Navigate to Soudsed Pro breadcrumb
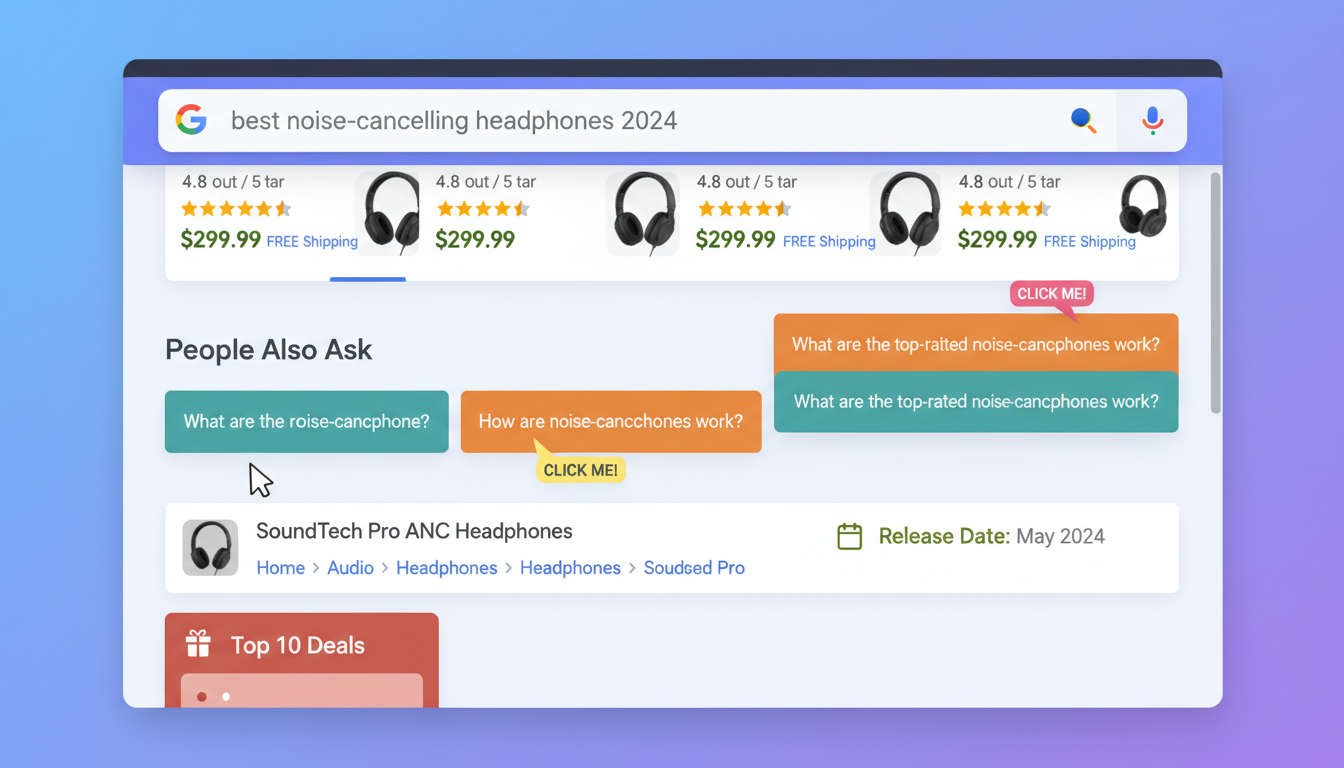1344x768 pixels. [x=694, y=567]
